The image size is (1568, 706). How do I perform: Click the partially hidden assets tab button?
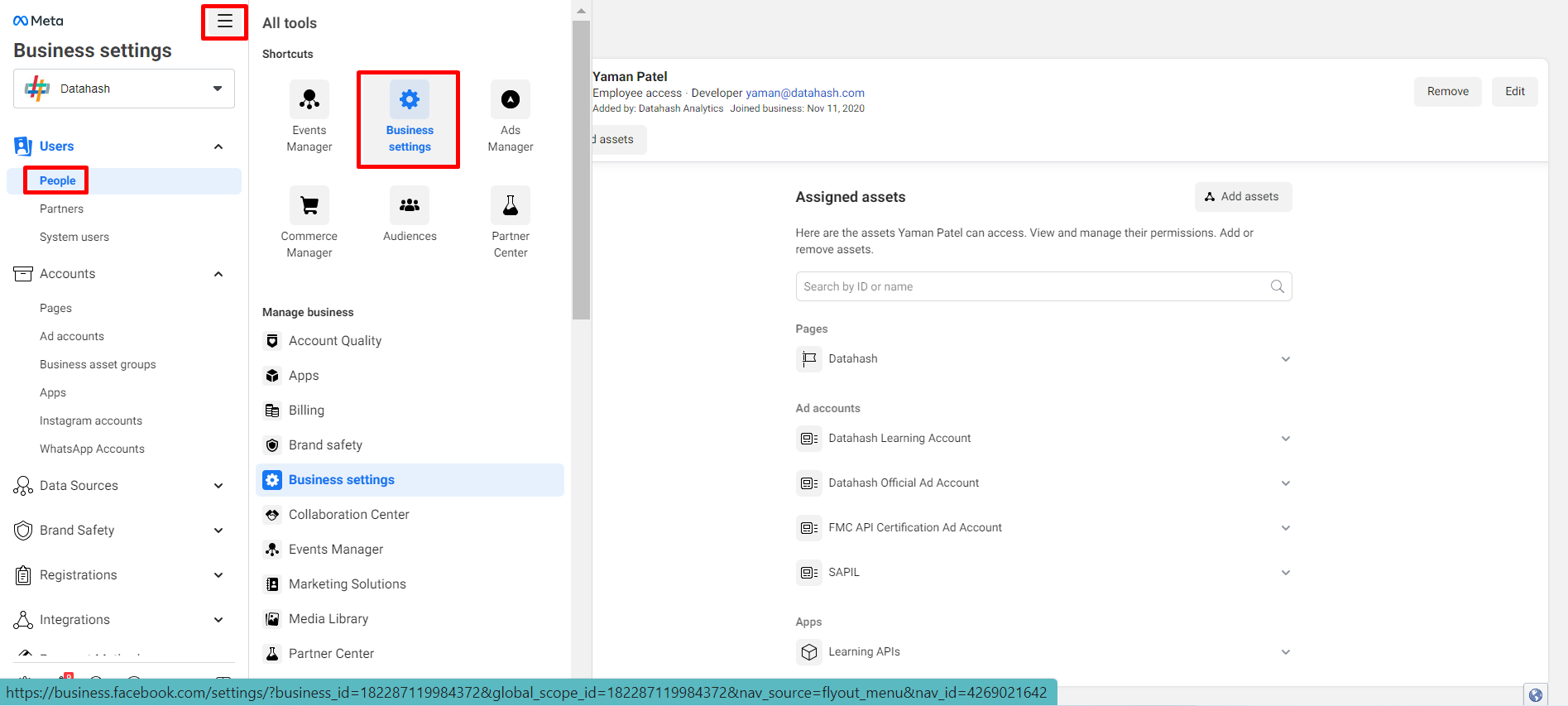pyautogui.click(x=619, y=140)
